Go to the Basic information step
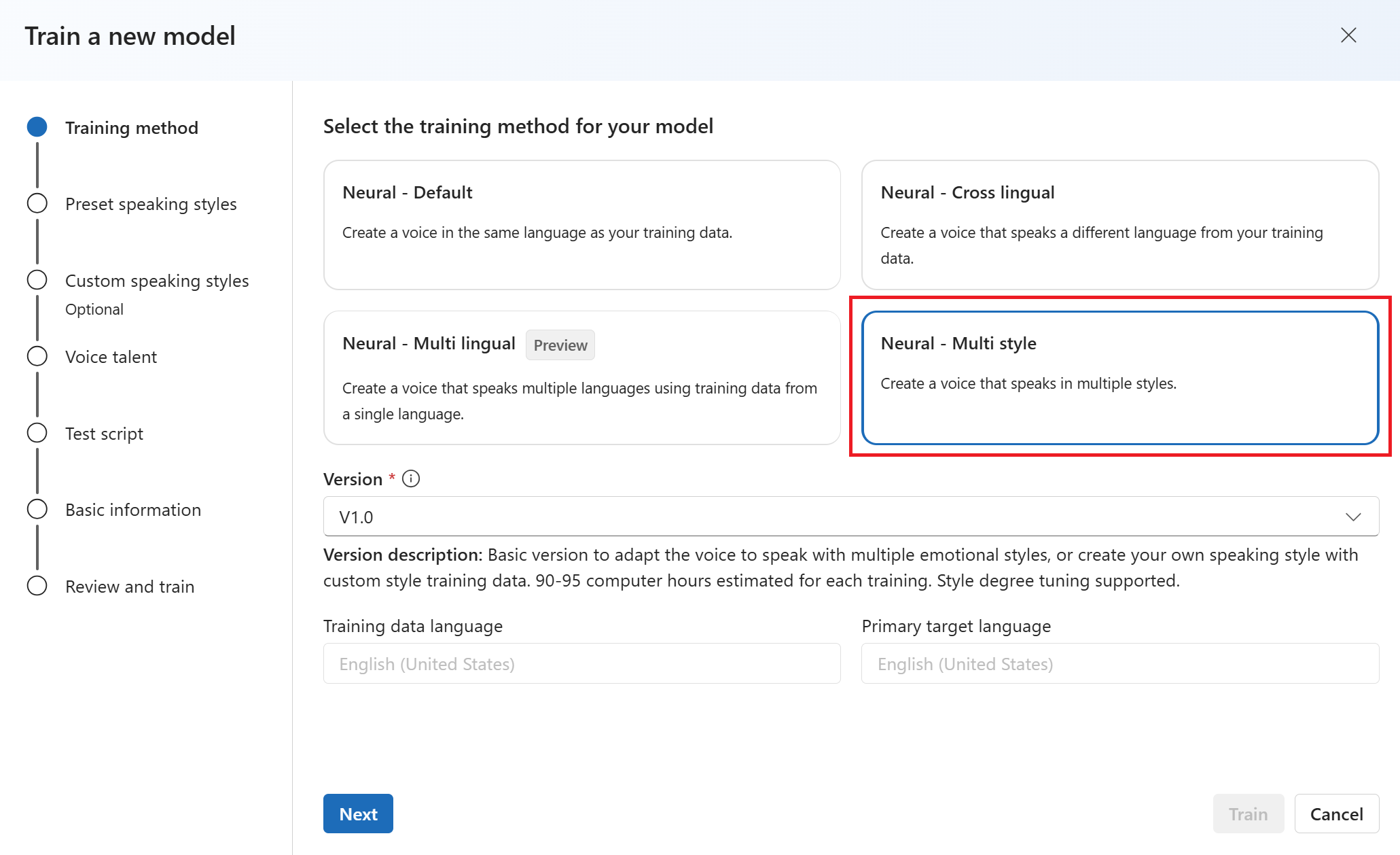 click(x=133, y=510)
